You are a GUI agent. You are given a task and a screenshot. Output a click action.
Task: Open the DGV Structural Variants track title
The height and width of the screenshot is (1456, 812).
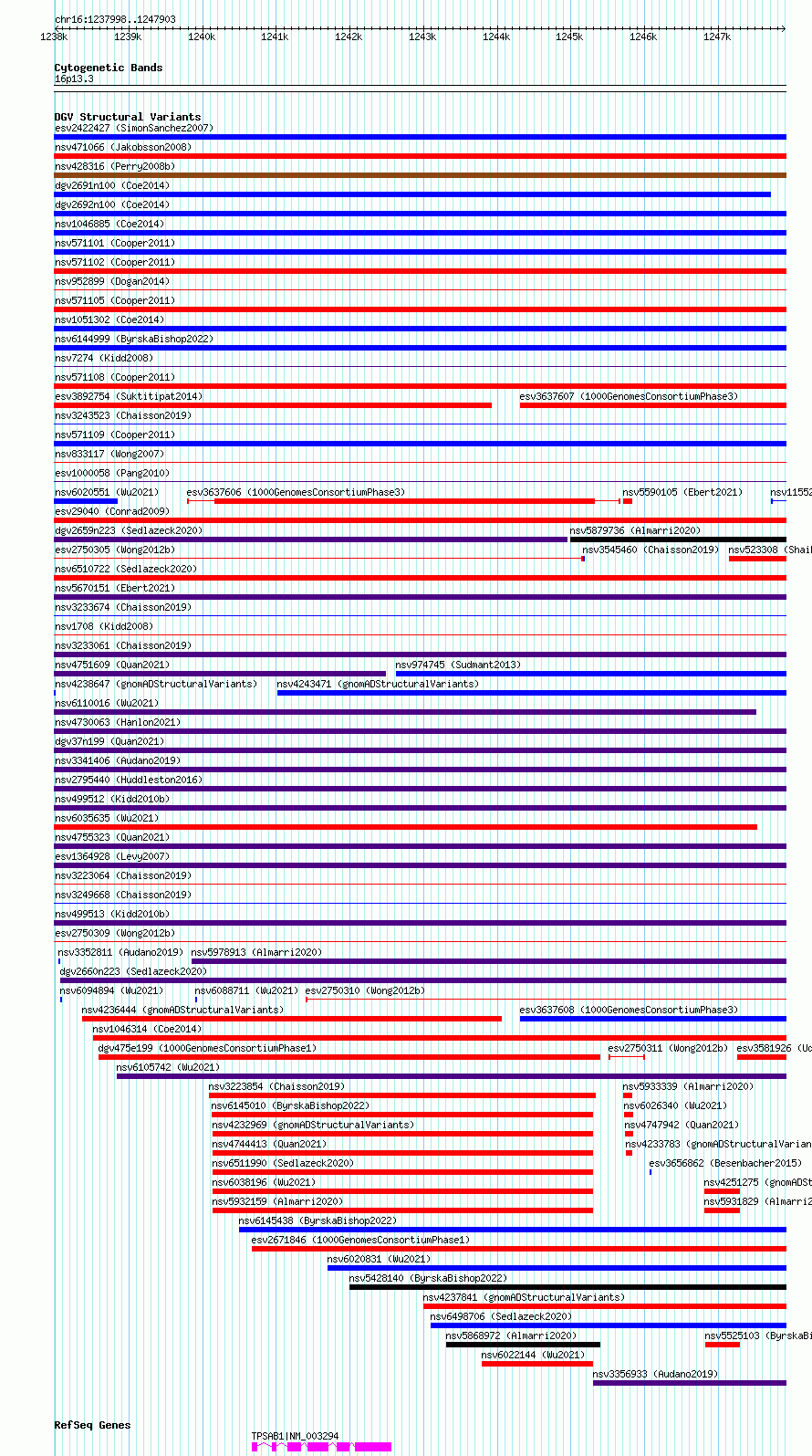coord(128,117)
